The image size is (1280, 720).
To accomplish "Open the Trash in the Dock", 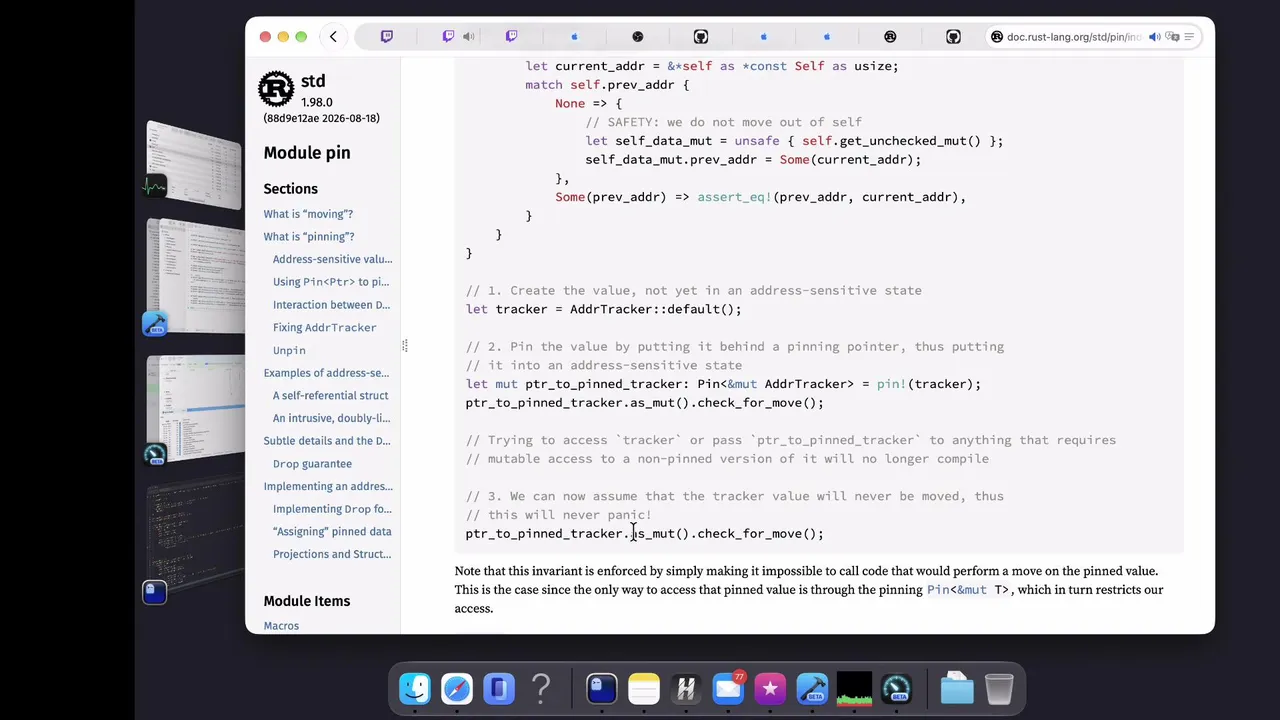I will click(x=999, y=688).
